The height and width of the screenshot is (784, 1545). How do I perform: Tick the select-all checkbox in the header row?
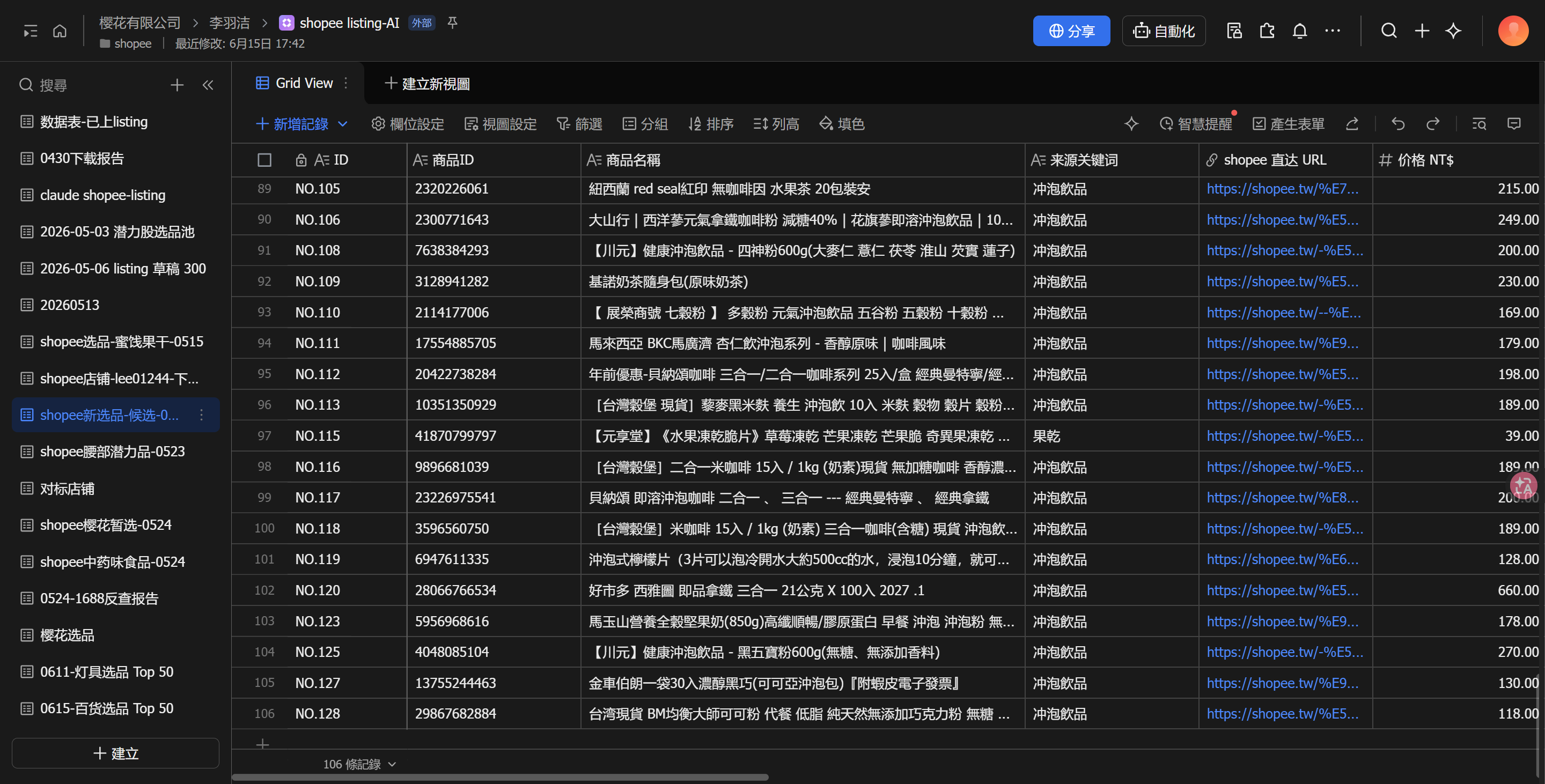point(264,160)
